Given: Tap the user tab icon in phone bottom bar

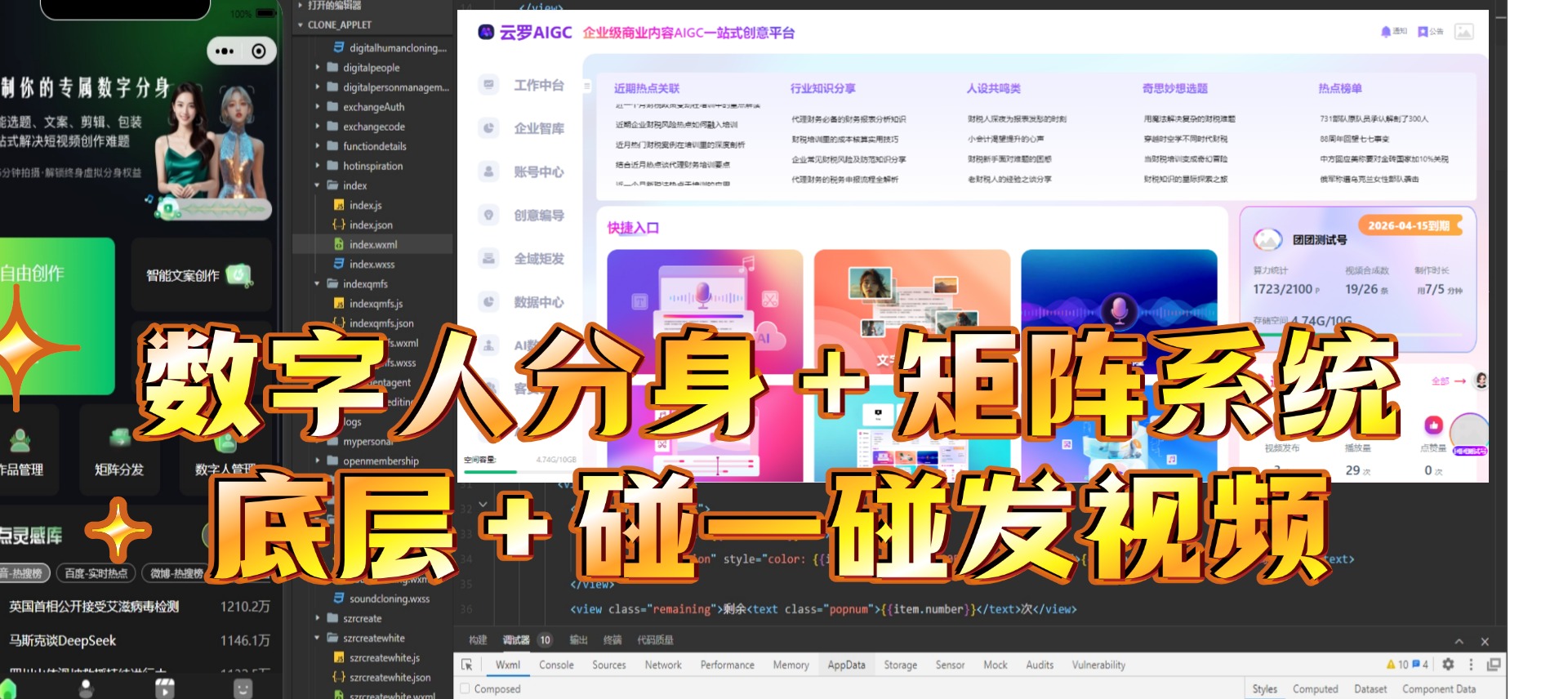Looking at the screenshot, I should coord(86,688).
